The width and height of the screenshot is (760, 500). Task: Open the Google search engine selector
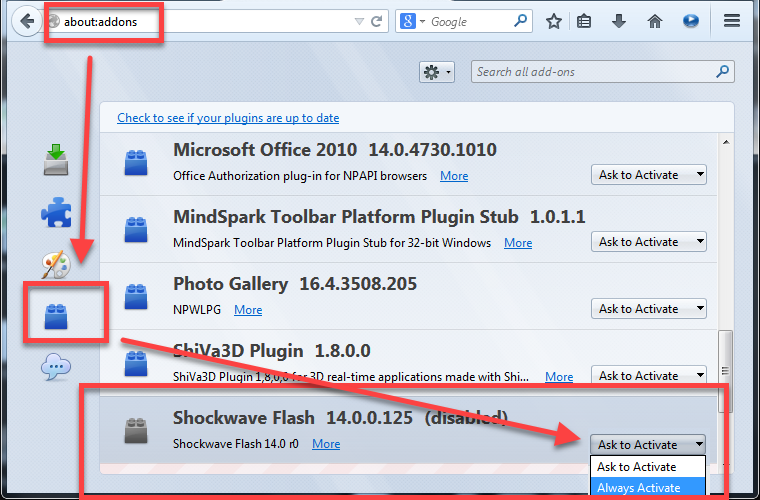[x=412, y=22]
